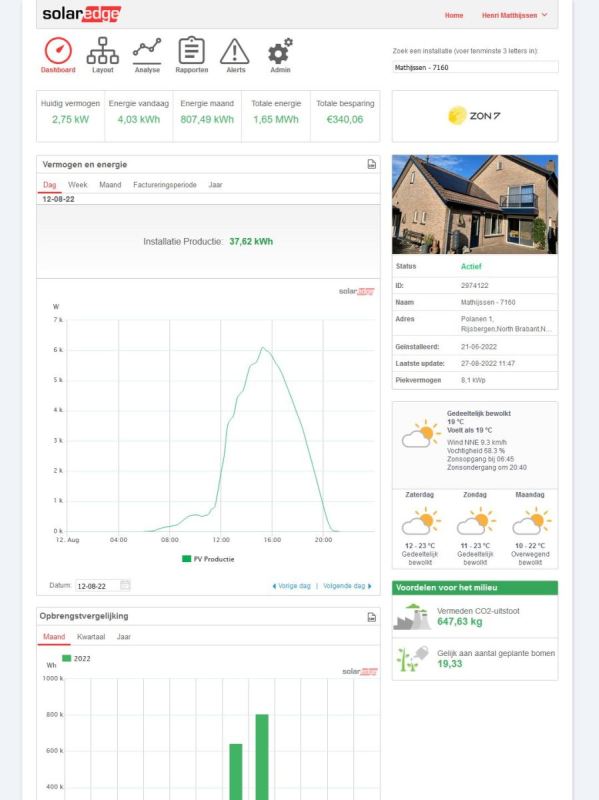Open the Admin gears icon
The height and width of the screenshot is (800, 599).
coord(280,51)
